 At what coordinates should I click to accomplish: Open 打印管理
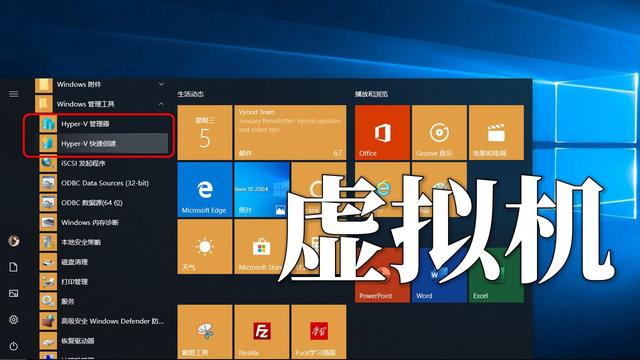tap(103, 282)
